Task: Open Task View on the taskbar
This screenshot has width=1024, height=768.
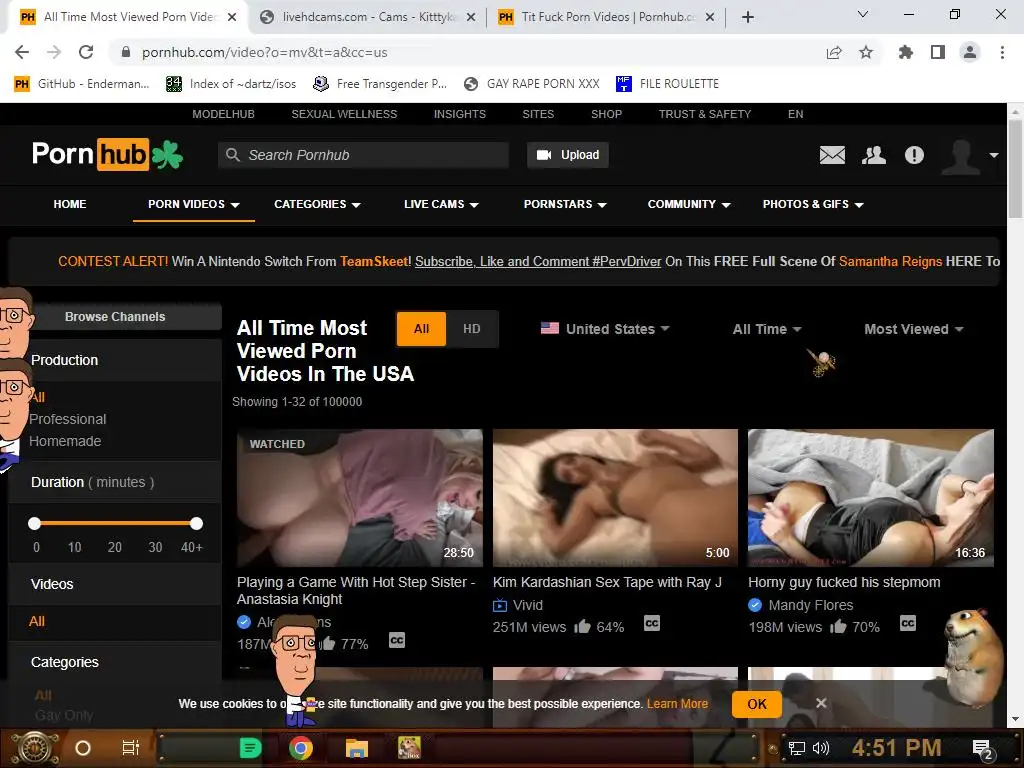Action: click(131, 748)
